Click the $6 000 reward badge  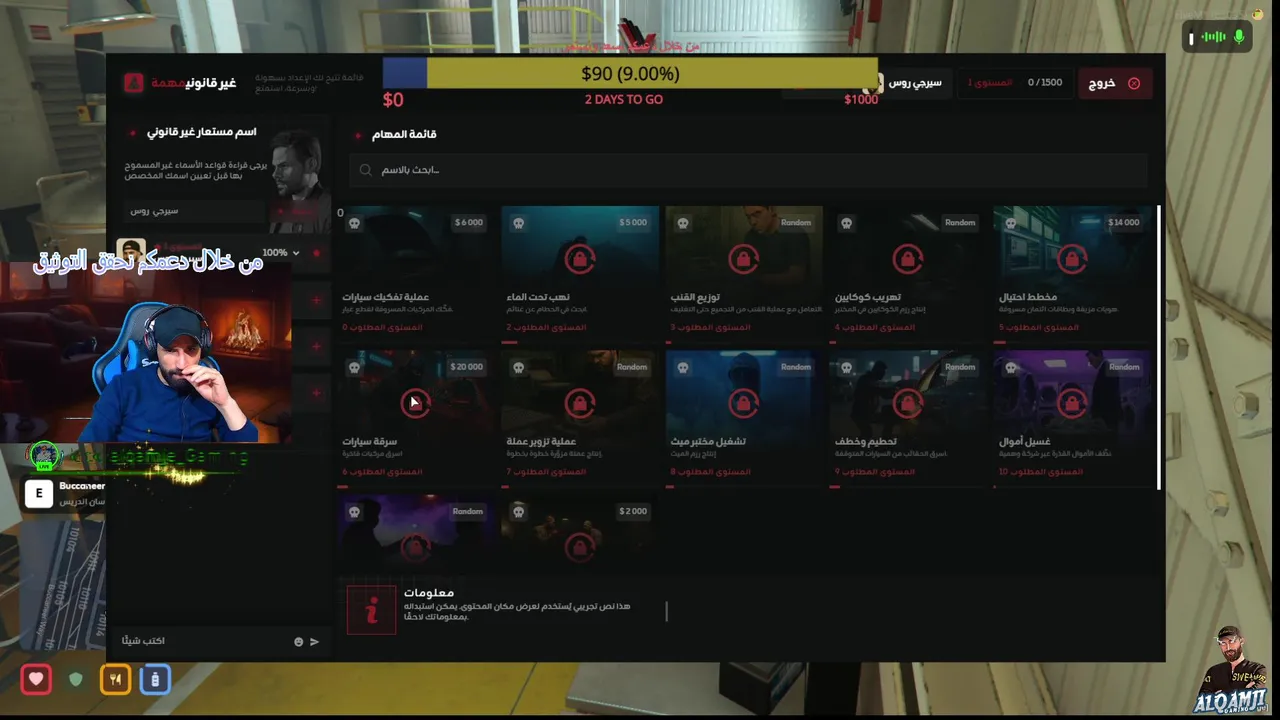(468, 223)
